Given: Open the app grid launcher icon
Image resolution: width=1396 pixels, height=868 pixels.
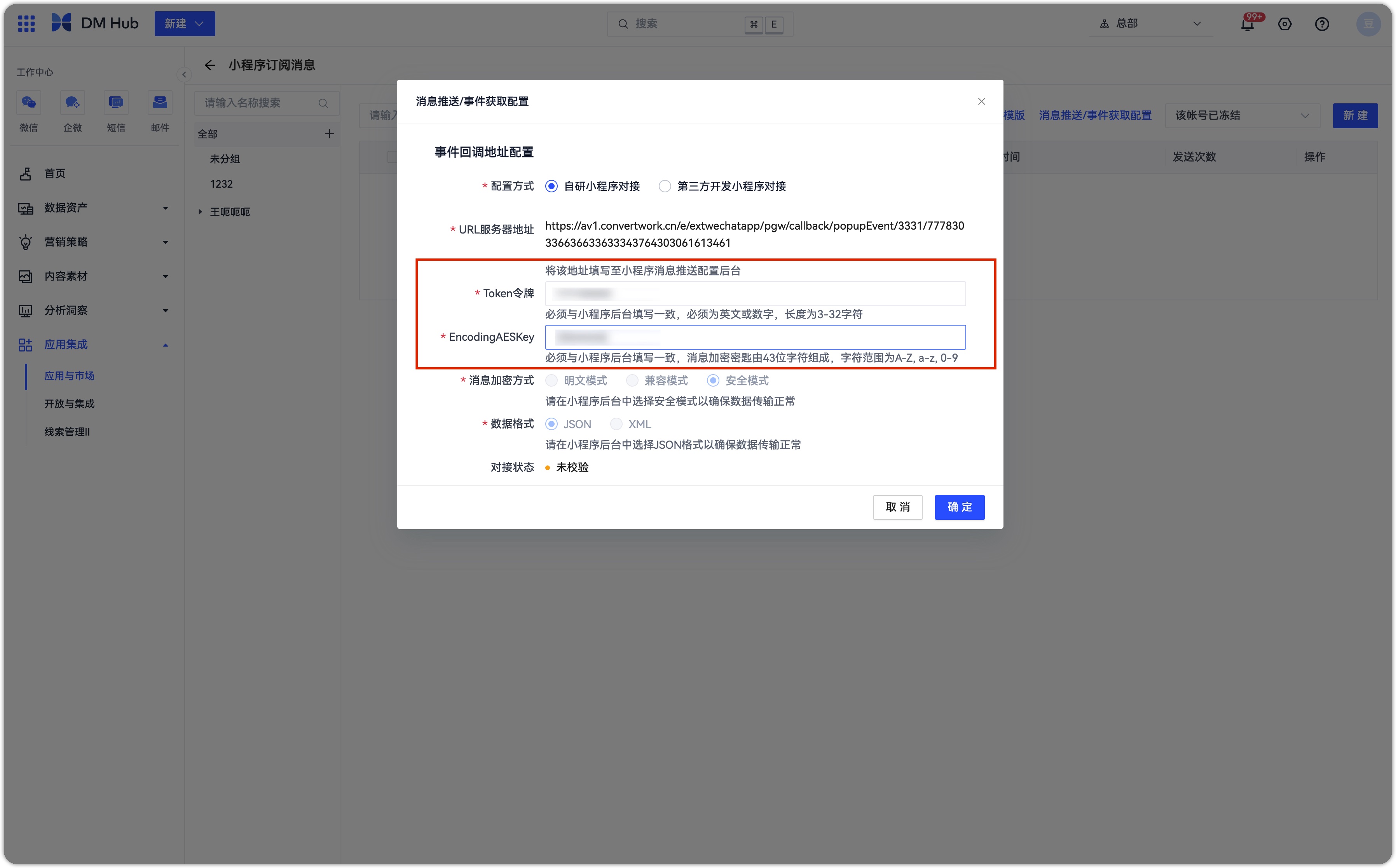Looking at the screenshot, I should click(x=26, y=24).
